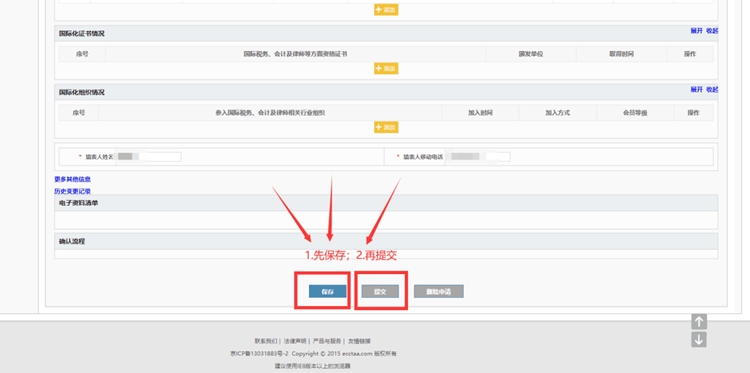
Task: Click the 国际税务、会计及律师等方面资格证书 header
Action: pos(295,54)
